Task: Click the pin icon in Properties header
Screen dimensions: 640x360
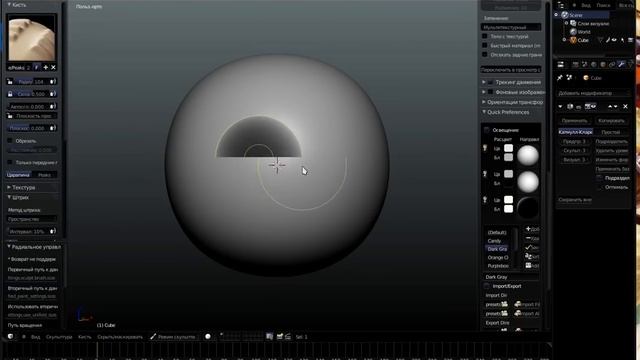Action: click(x=560, y=78)
